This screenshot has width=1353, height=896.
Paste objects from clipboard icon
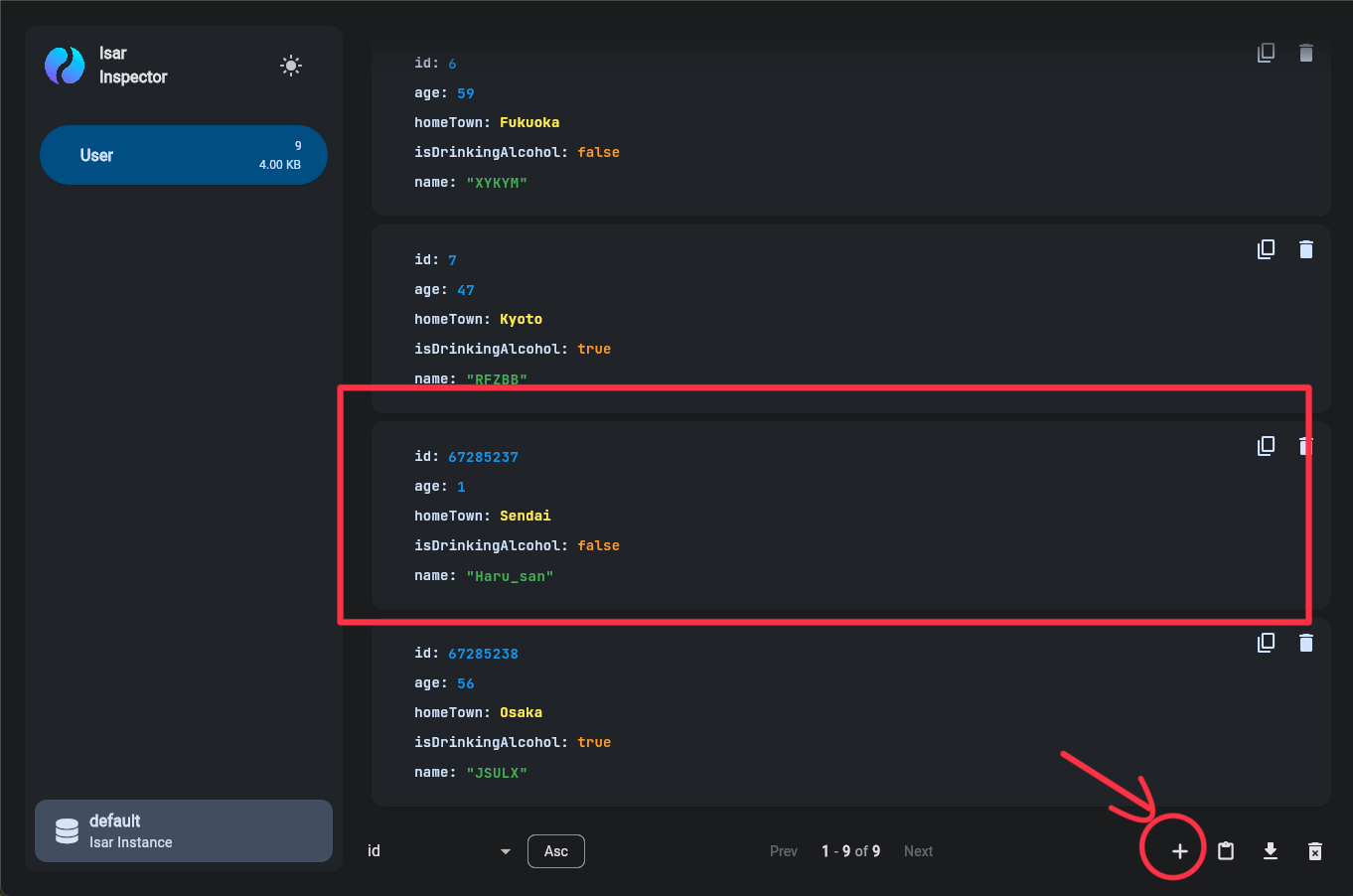(1226, 851)
